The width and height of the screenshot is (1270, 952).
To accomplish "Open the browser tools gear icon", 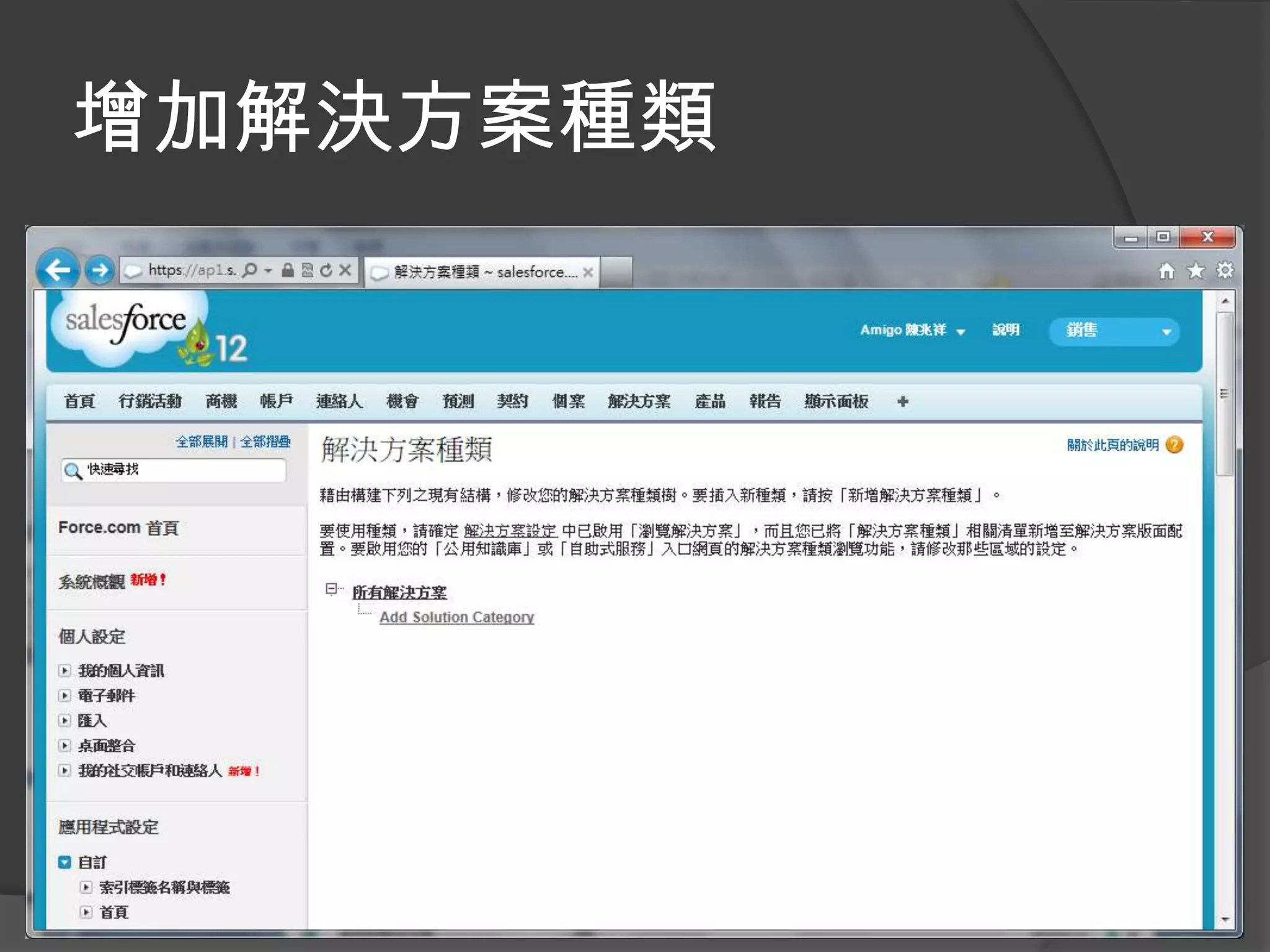I will (x=1225, y=271).
